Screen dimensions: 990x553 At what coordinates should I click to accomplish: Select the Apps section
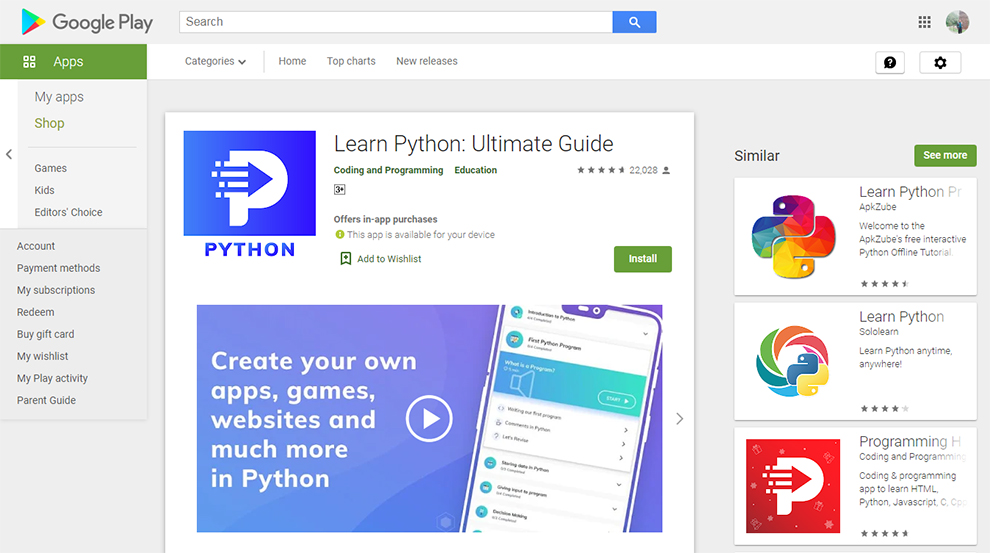tap(73, 61)
